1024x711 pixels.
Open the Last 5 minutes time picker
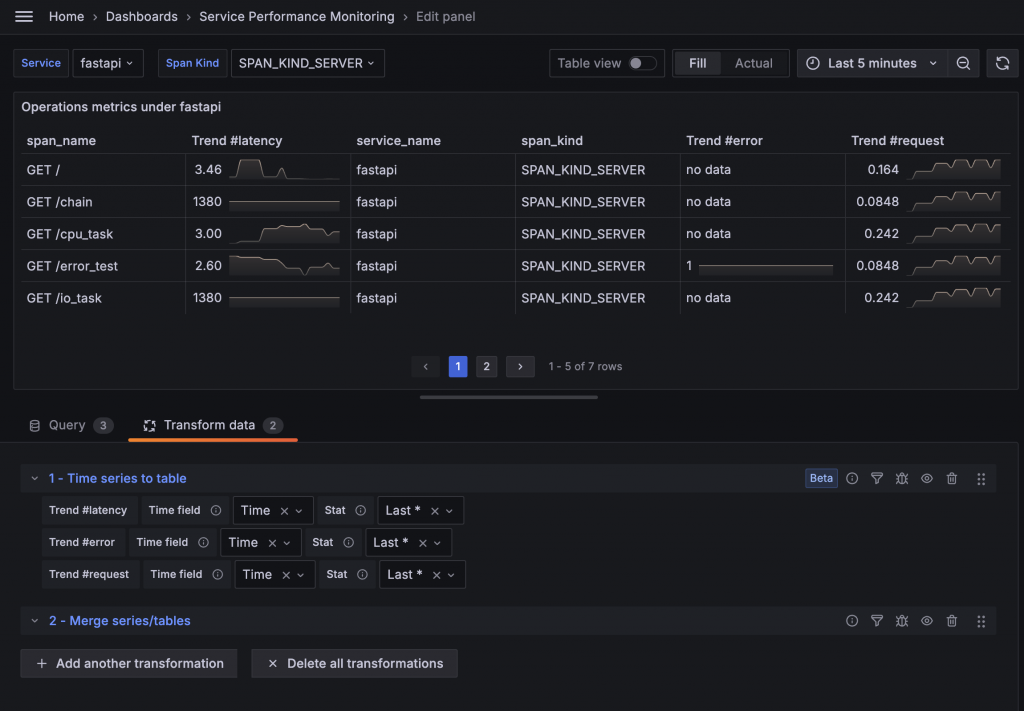click(872, 63)
